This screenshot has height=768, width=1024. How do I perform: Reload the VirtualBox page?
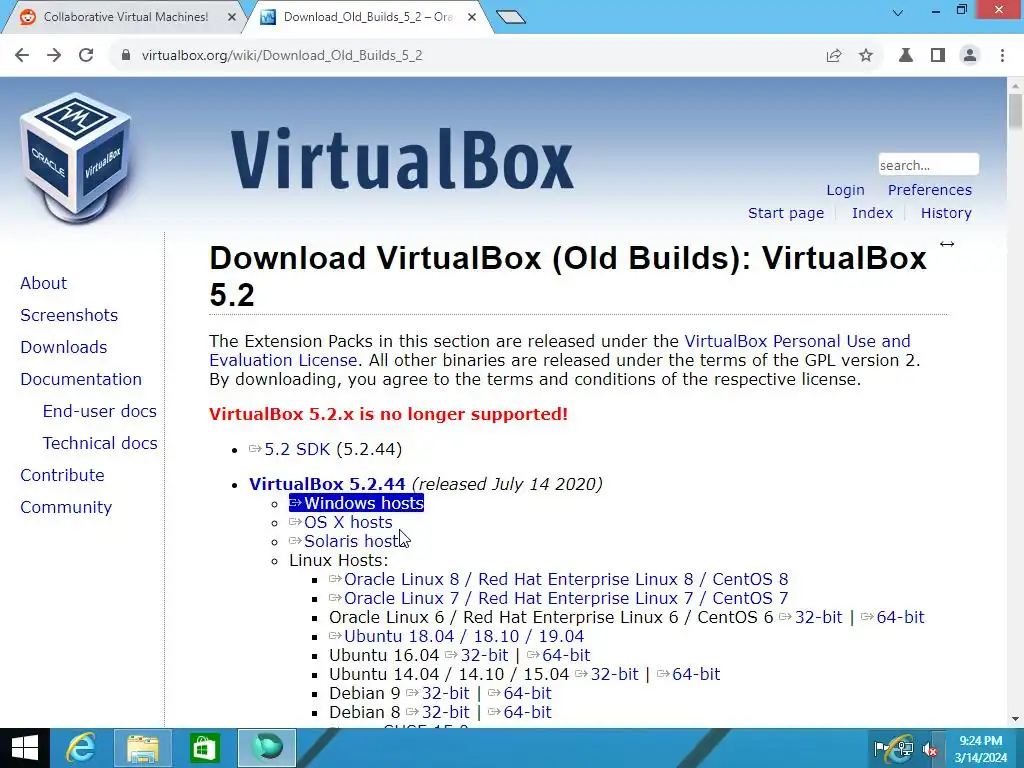[86, 56]
